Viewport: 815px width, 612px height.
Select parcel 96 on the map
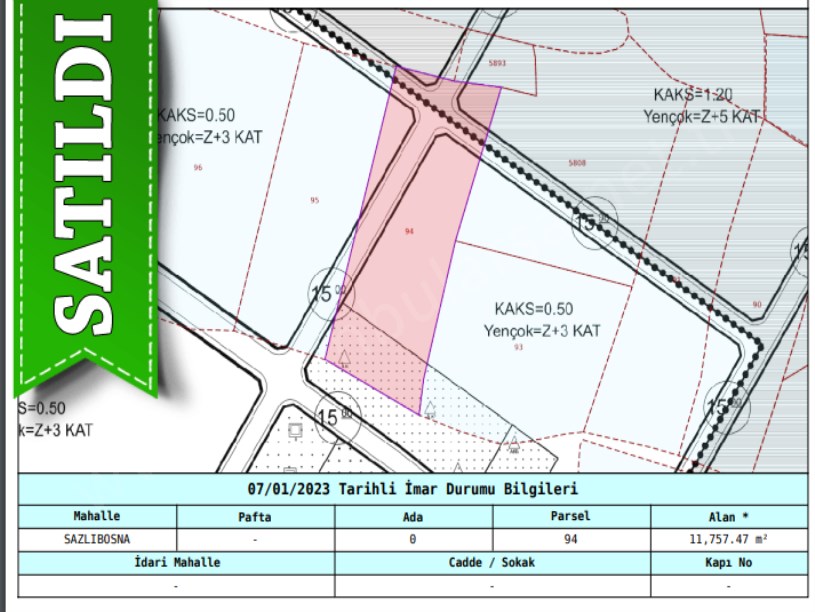[x=198, y=167]
